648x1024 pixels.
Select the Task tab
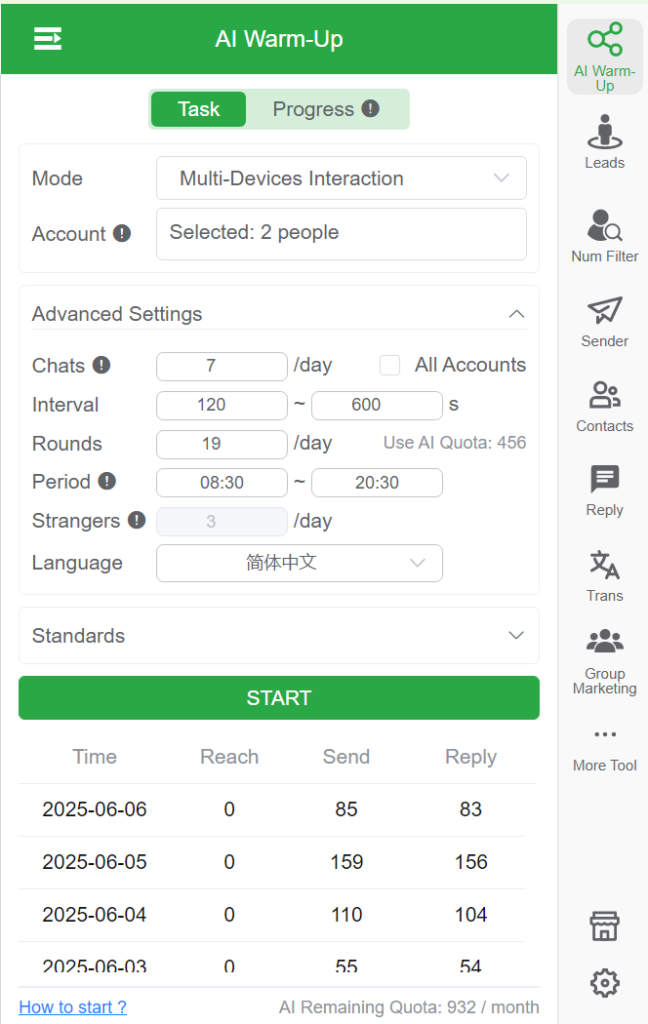199,109
